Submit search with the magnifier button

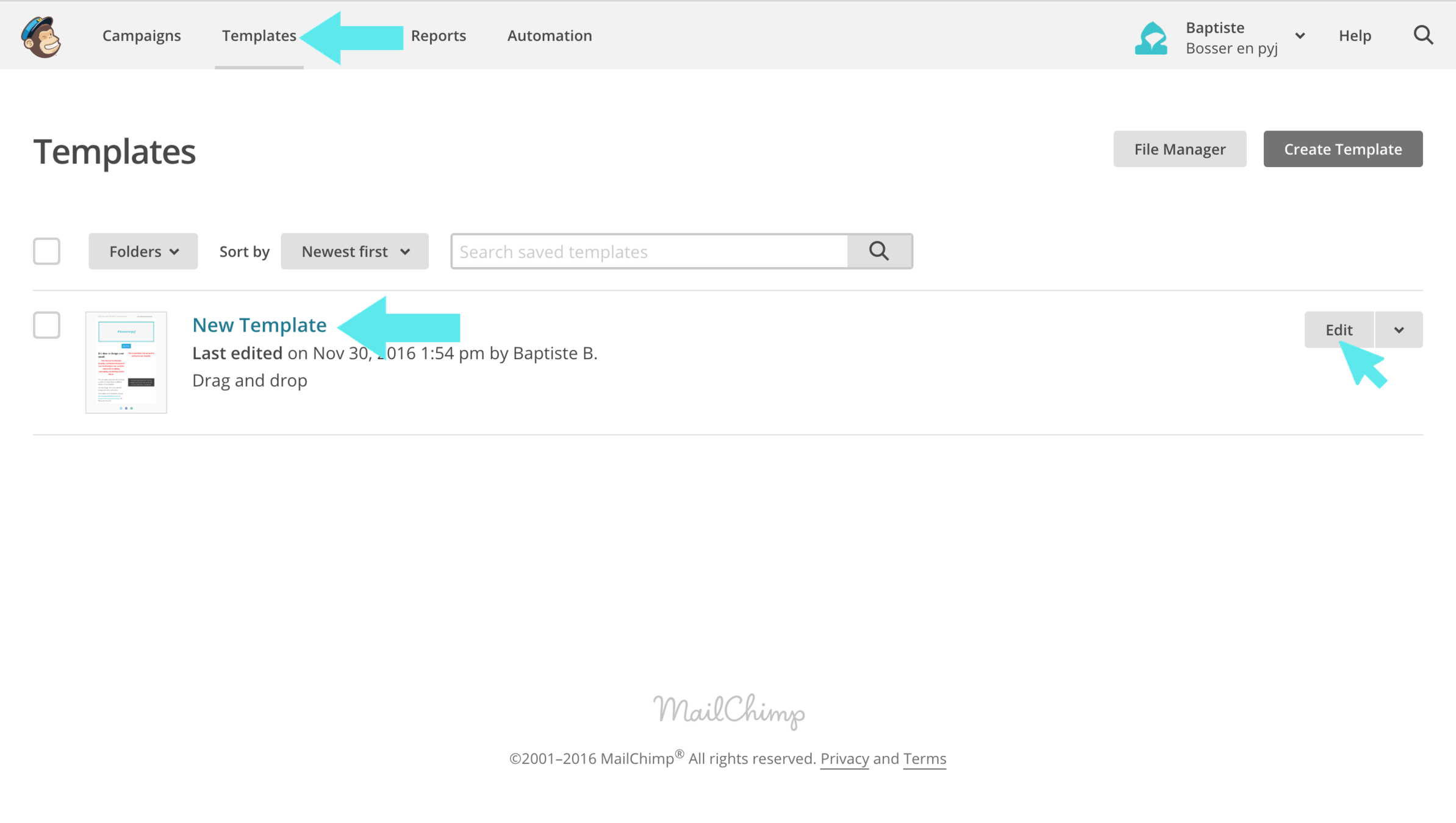click(879, 251)
